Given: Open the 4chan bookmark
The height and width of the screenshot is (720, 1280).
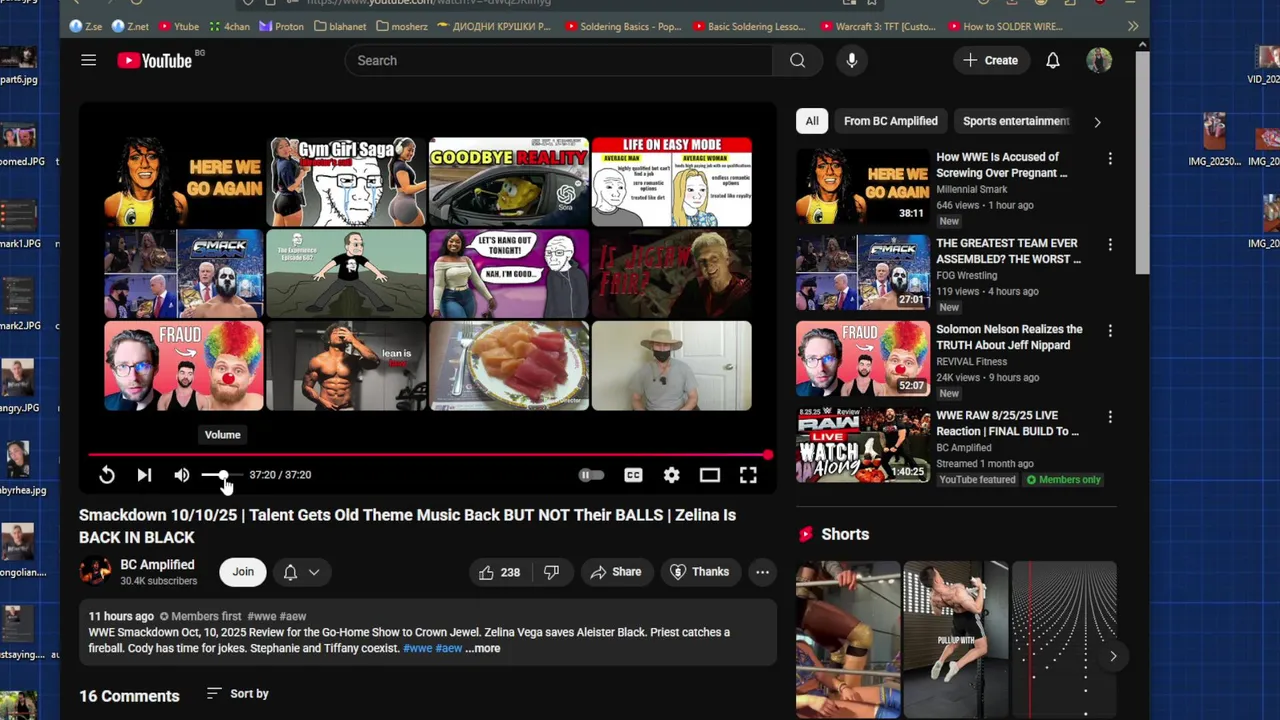Looking at the screenshot, I should [x=230, y=26].
